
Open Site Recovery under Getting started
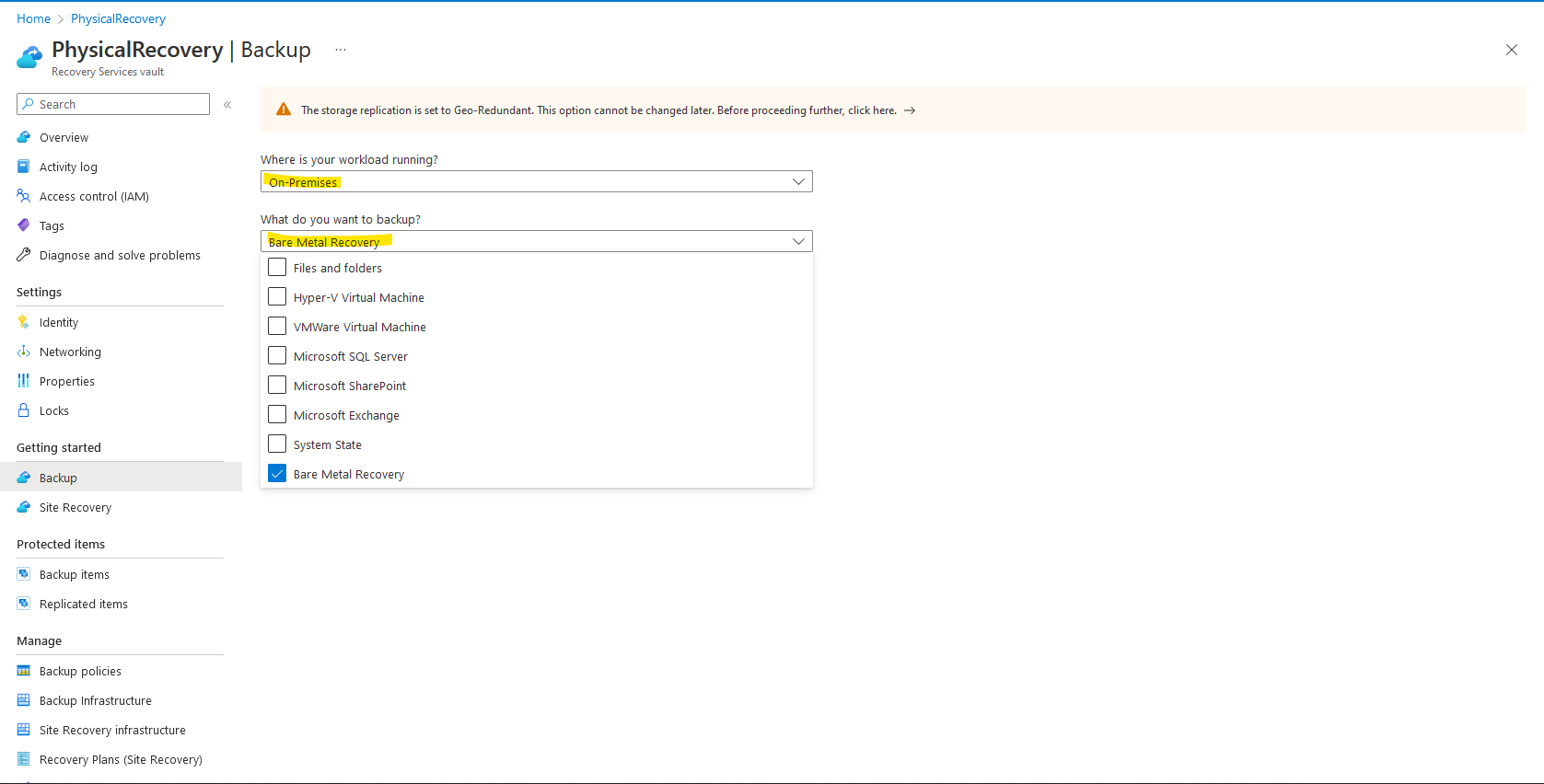pos(75,508)
